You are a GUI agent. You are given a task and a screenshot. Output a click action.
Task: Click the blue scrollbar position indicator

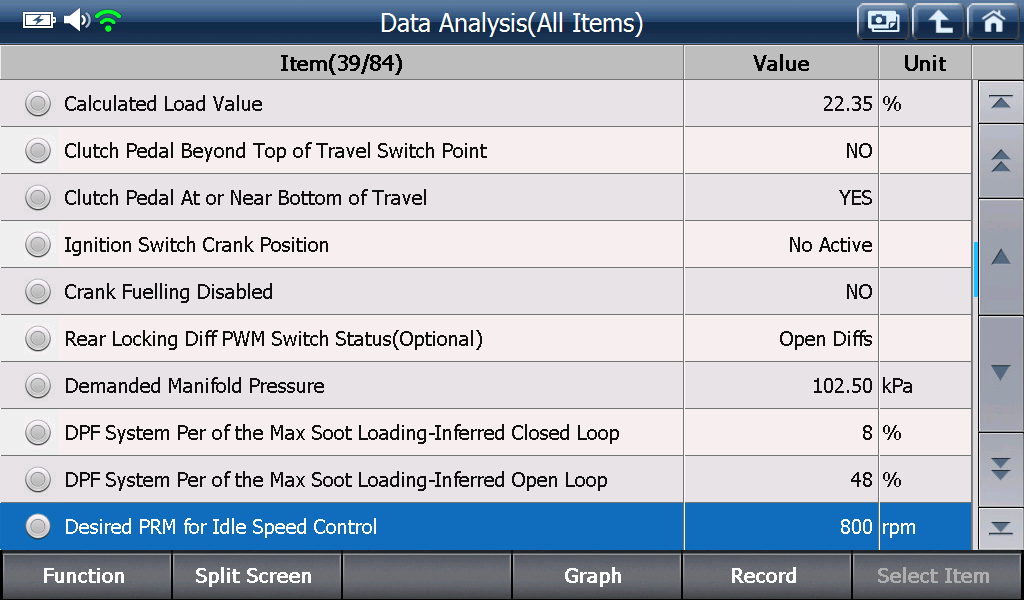point(975,269)
